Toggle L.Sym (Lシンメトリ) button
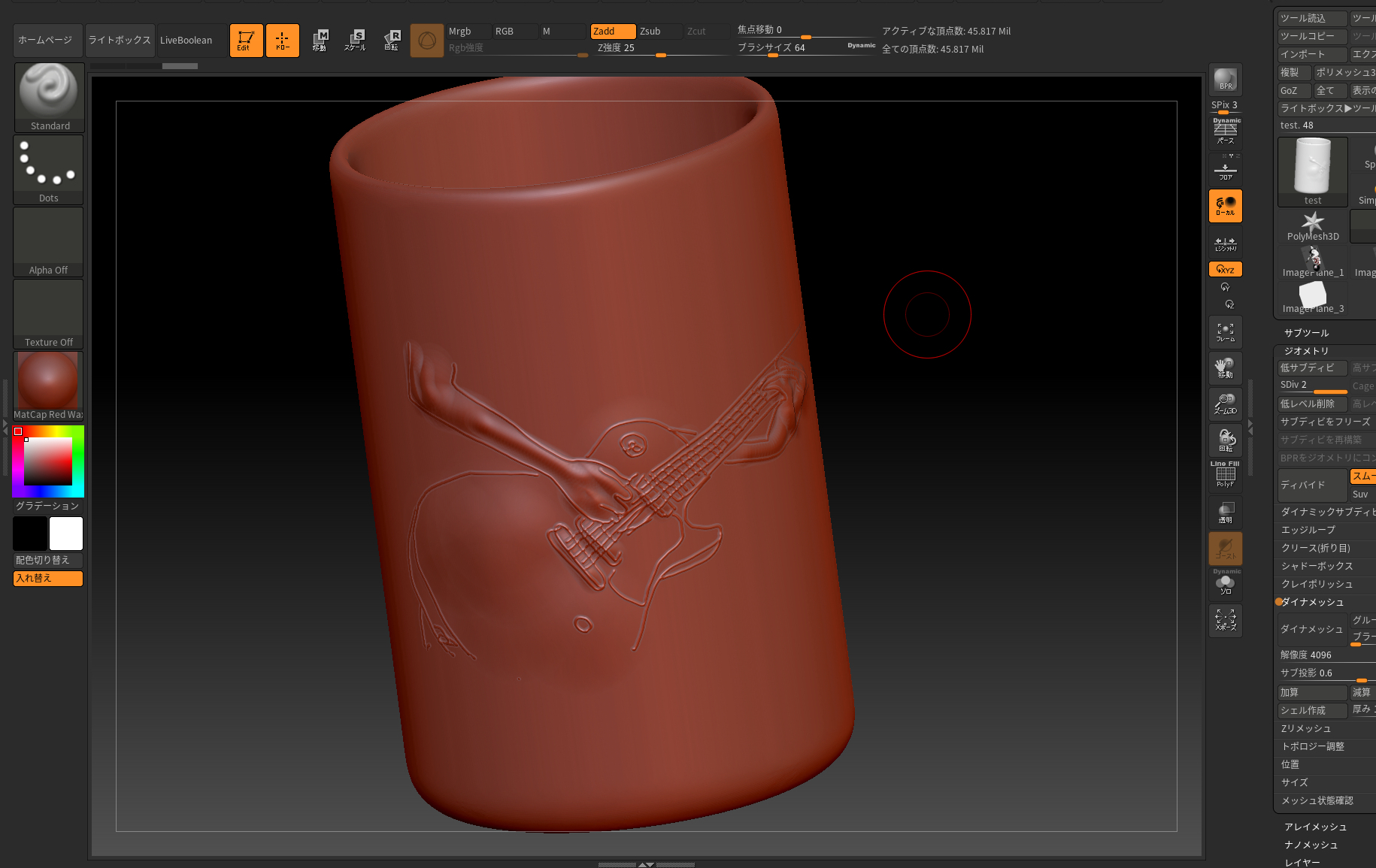This screenshot has width=1376, height=868. [x=1225, y=243]
